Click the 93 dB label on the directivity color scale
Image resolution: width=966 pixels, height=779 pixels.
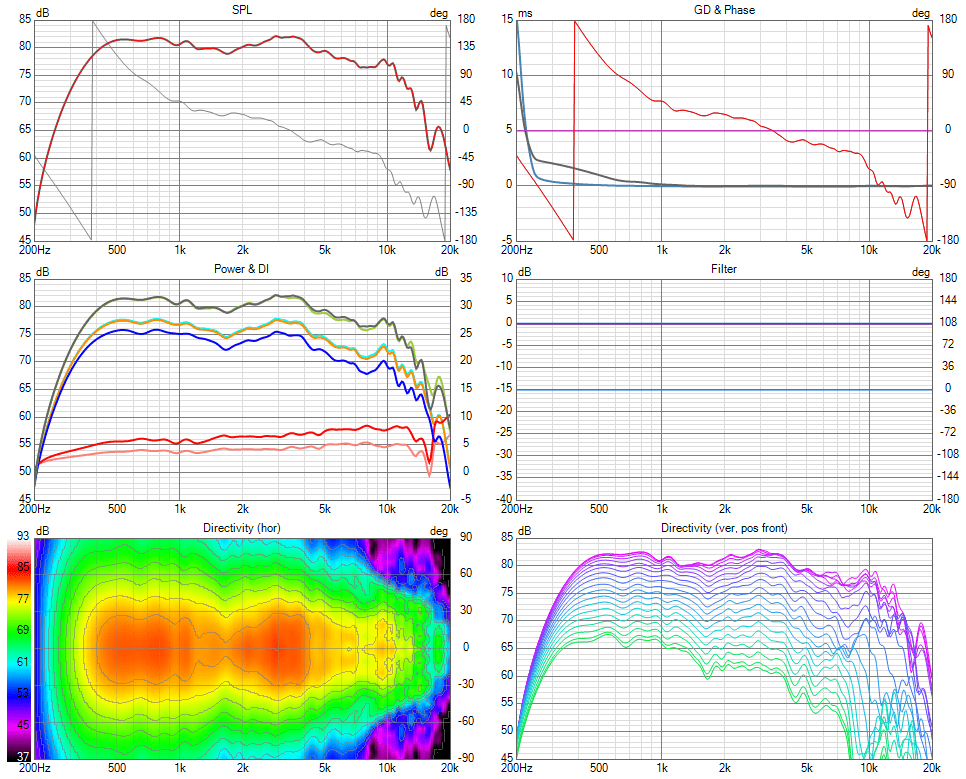point(23,535)
